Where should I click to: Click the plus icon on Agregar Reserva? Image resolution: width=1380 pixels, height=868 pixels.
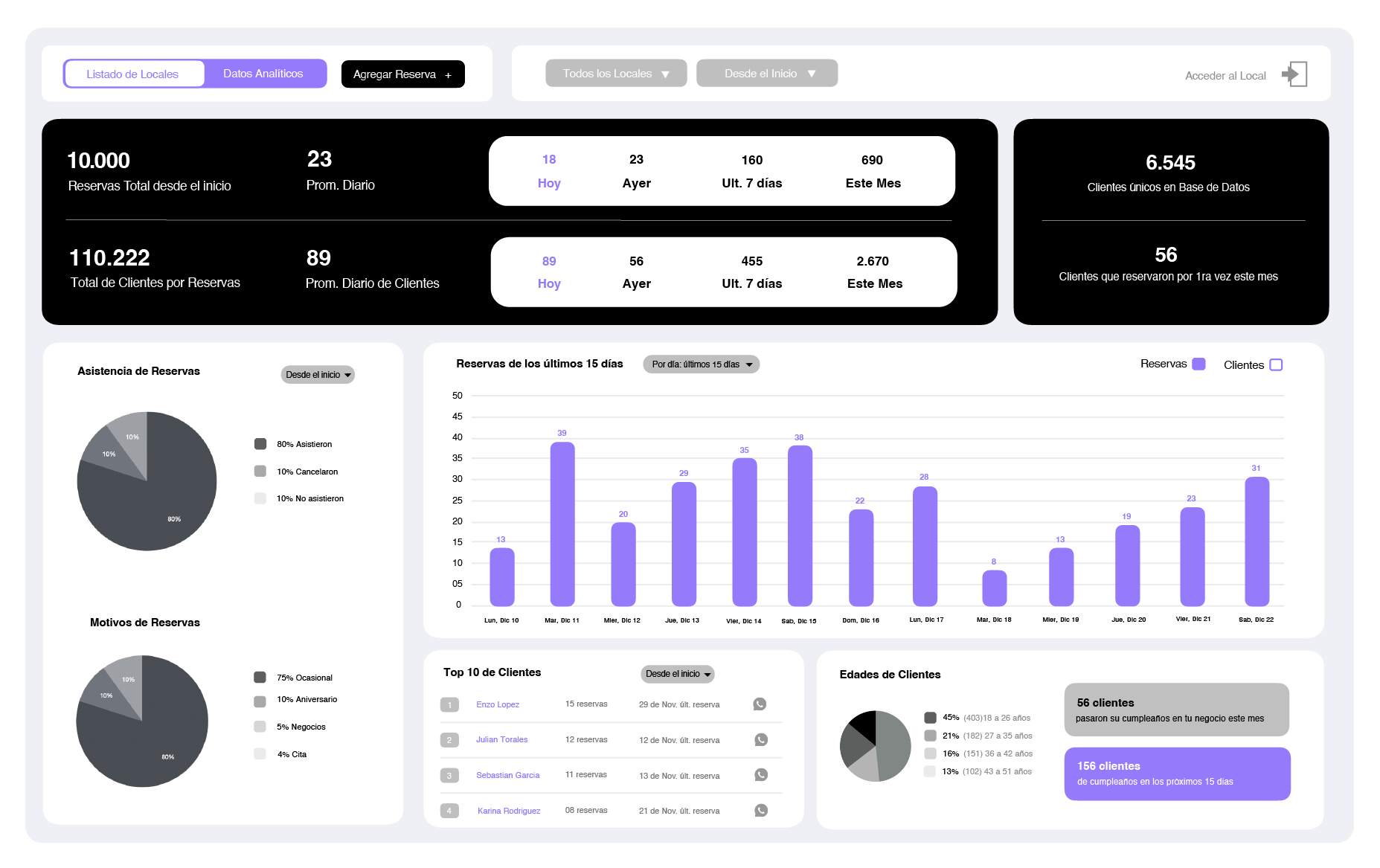pos(448,75)
